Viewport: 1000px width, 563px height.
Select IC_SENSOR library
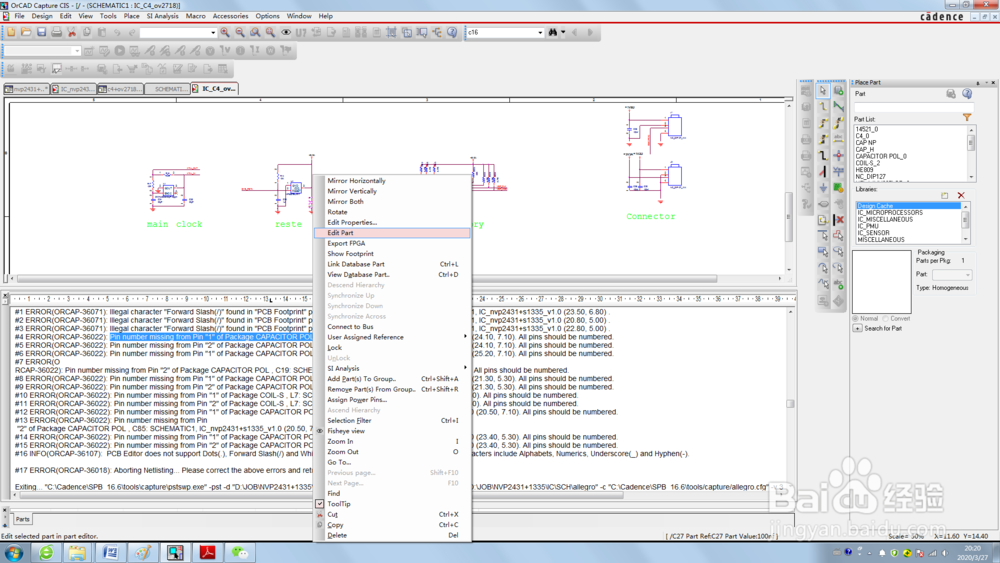coord(873,233)
